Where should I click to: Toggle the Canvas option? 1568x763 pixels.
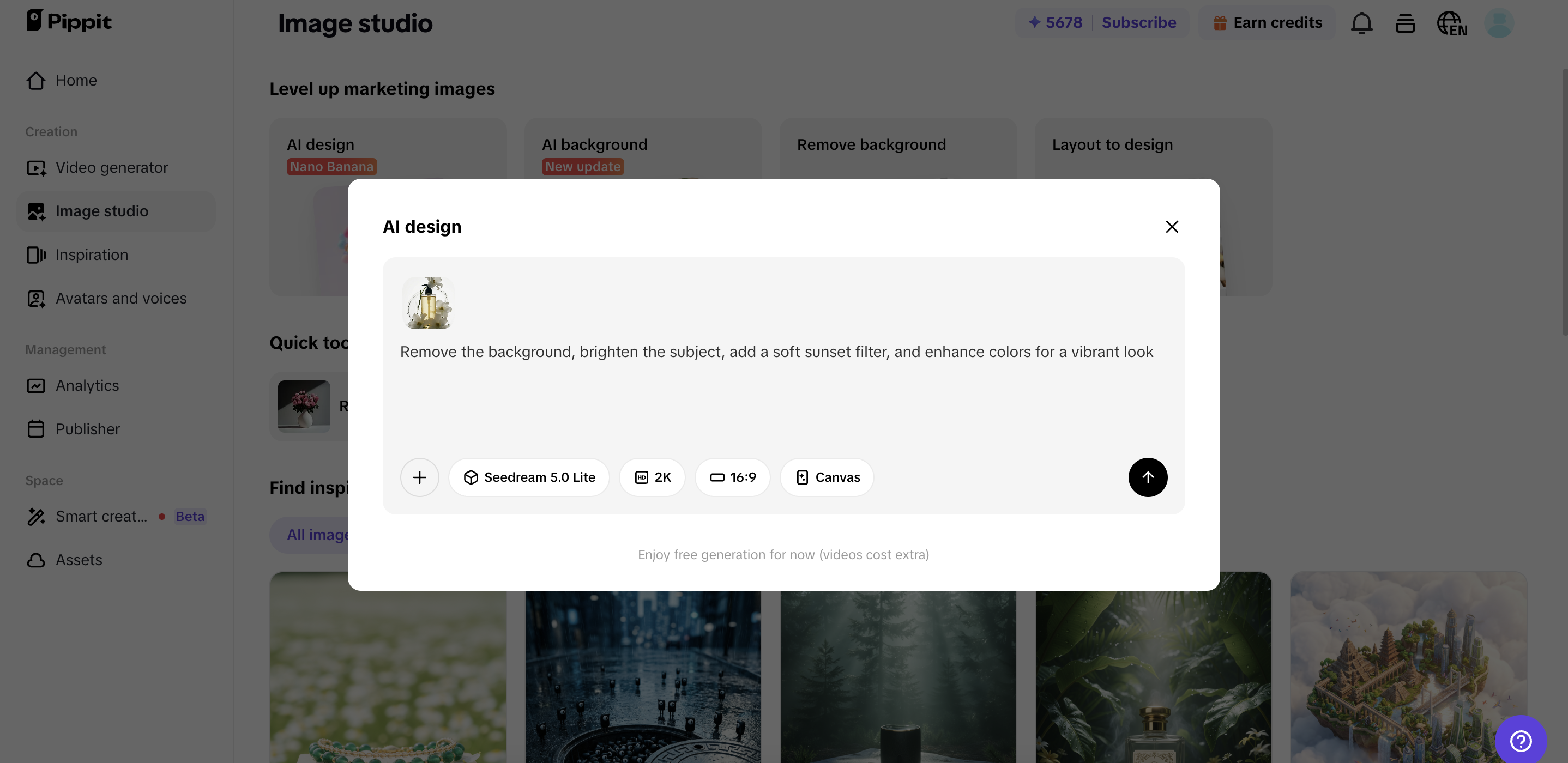tap(827, 477)
